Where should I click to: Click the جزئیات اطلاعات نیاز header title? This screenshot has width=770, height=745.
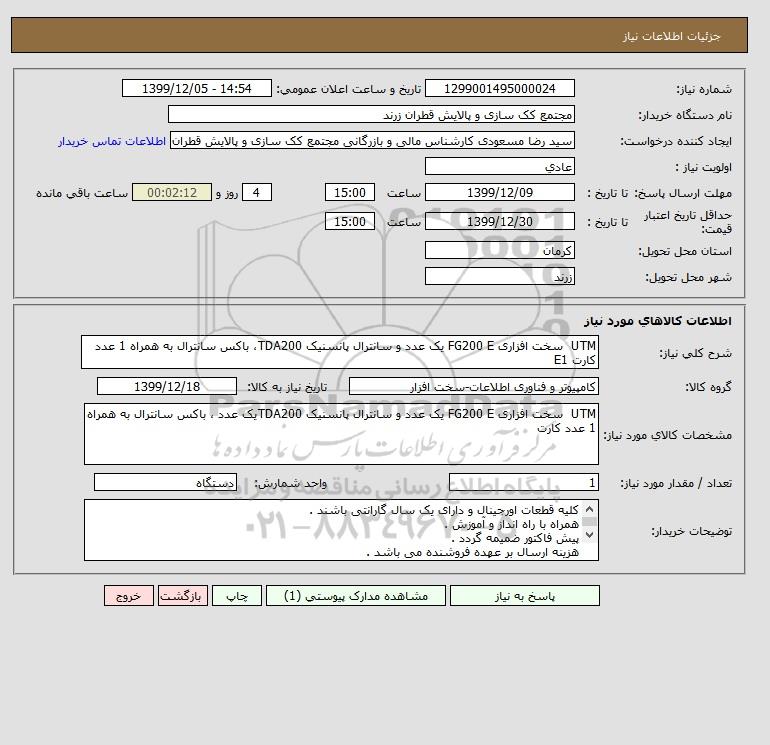(x=671, y=36)
